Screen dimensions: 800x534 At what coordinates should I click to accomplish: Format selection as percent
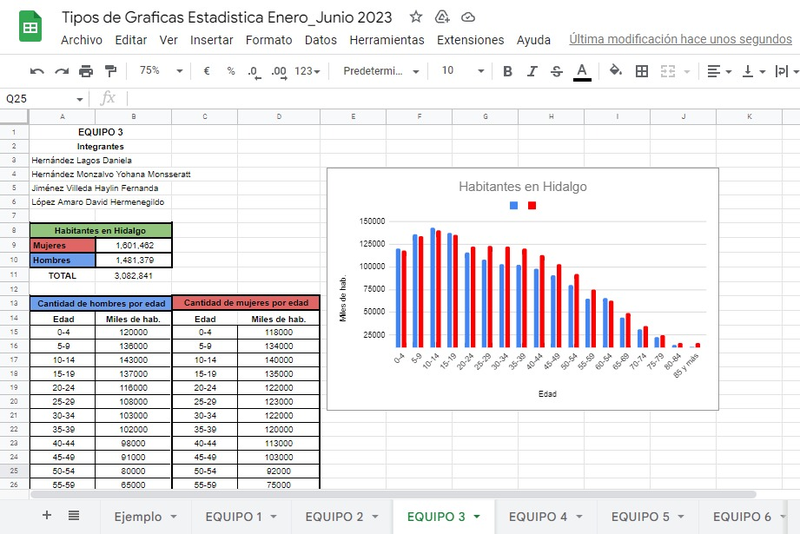231,71
